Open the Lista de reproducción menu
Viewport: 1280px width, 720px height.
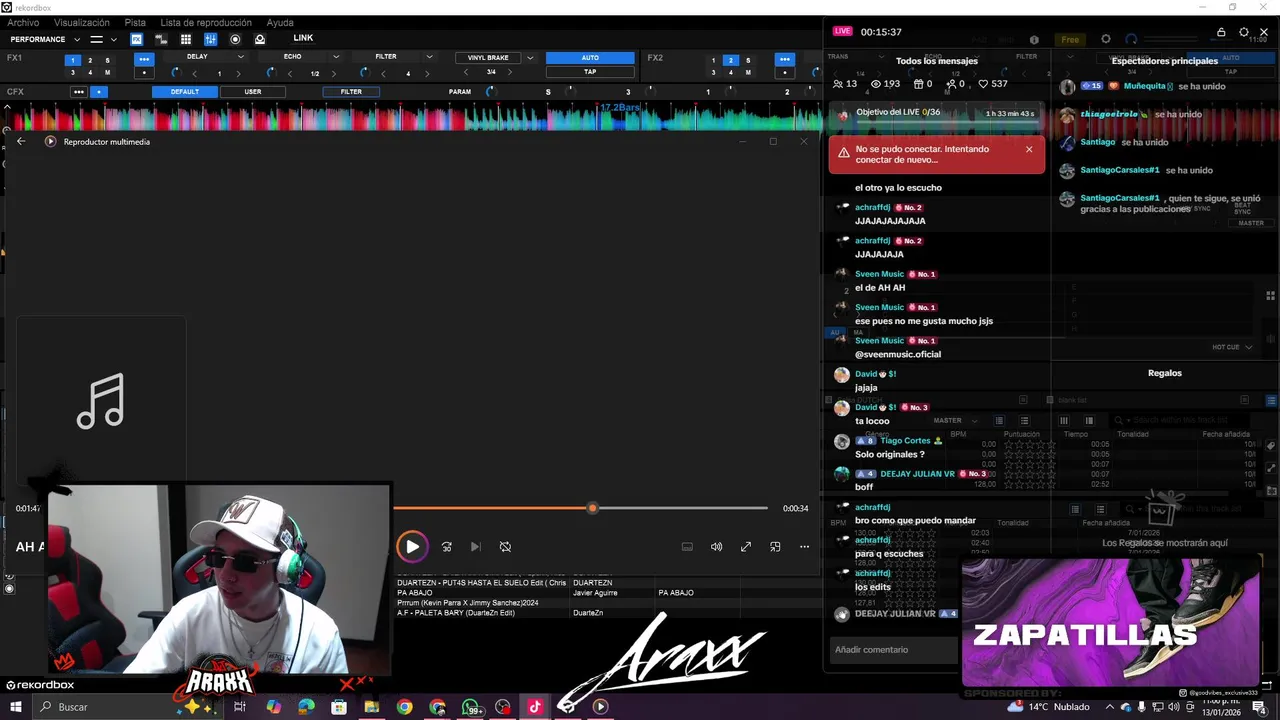point(206,23)
